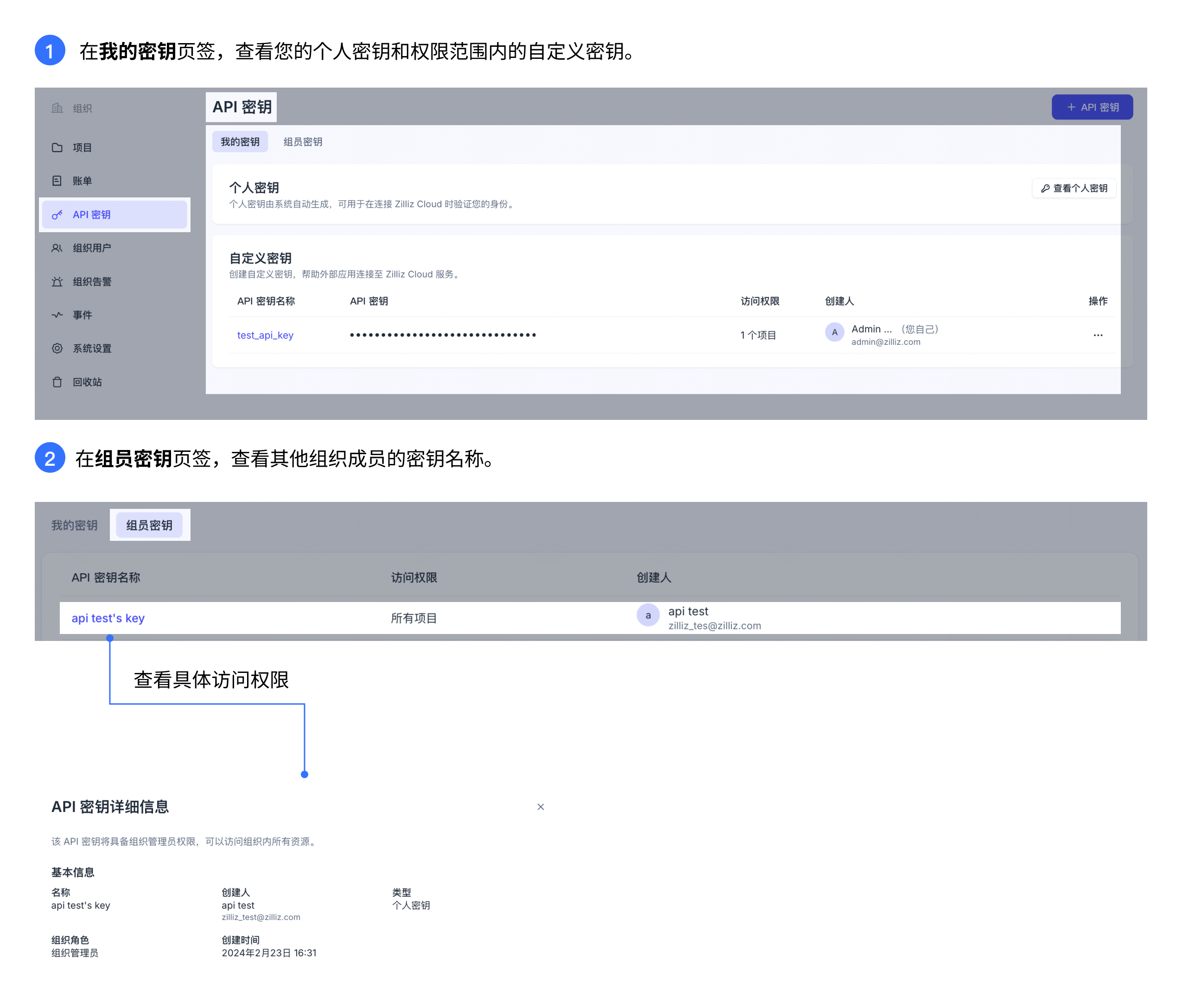This screenshot has height=1008, width=1182.
Task: Select the 我的密钥 tab in lower panel
Action: pos(74,525)
